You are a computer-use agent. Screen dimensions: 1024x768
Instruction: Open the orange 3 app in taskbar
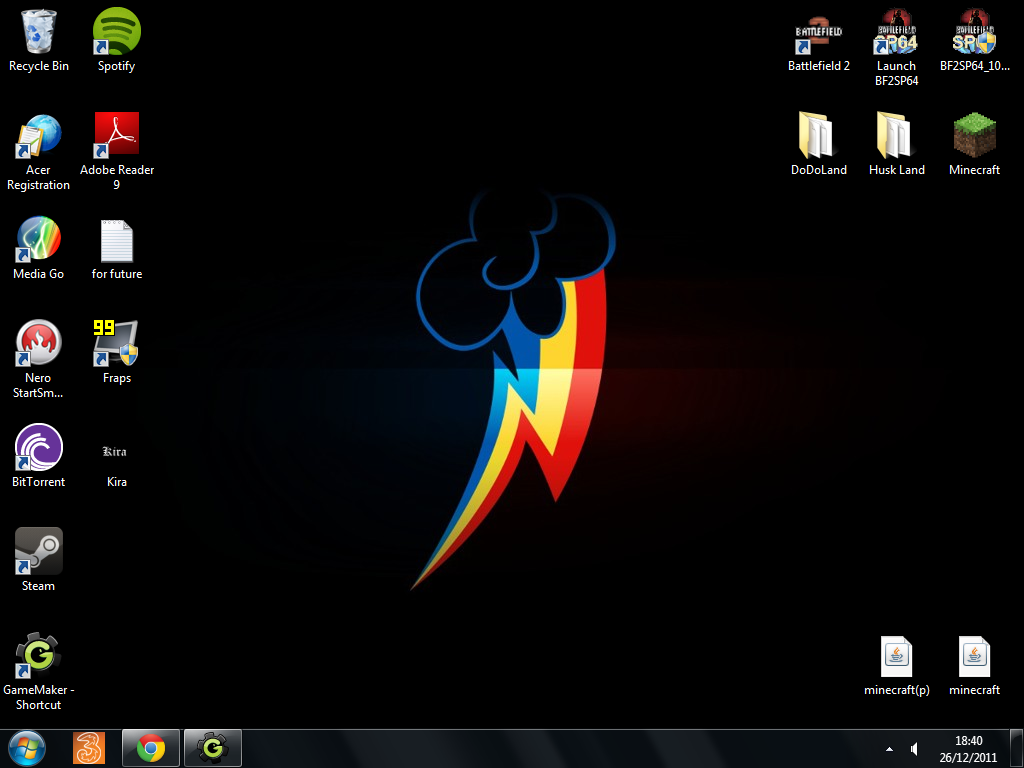coord(89,748)
